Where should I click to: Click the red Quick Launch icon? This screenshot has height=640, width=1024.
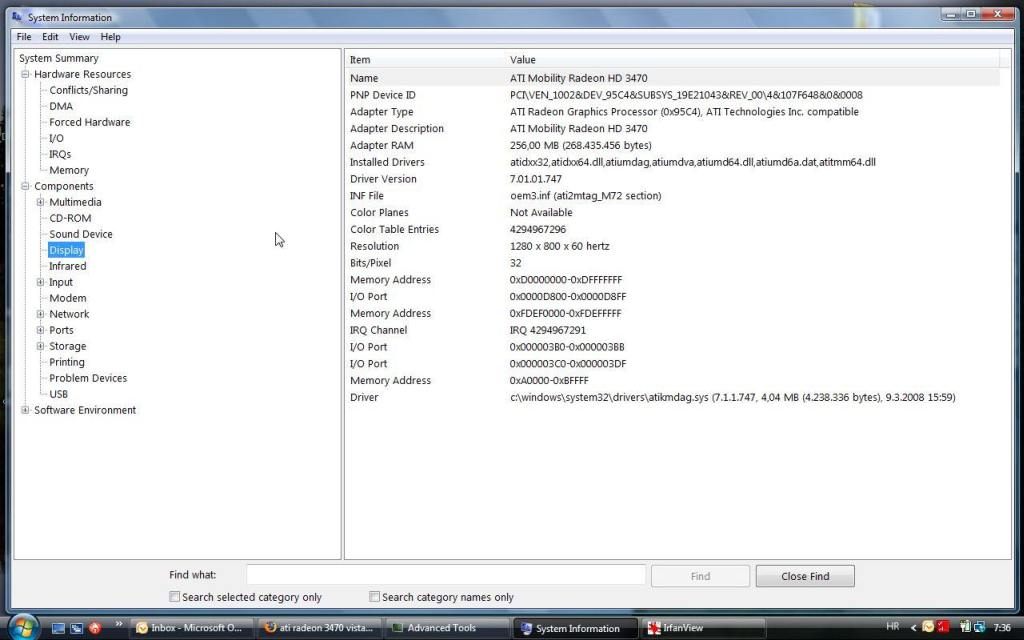pyautogui.click(x=95, y=628)
